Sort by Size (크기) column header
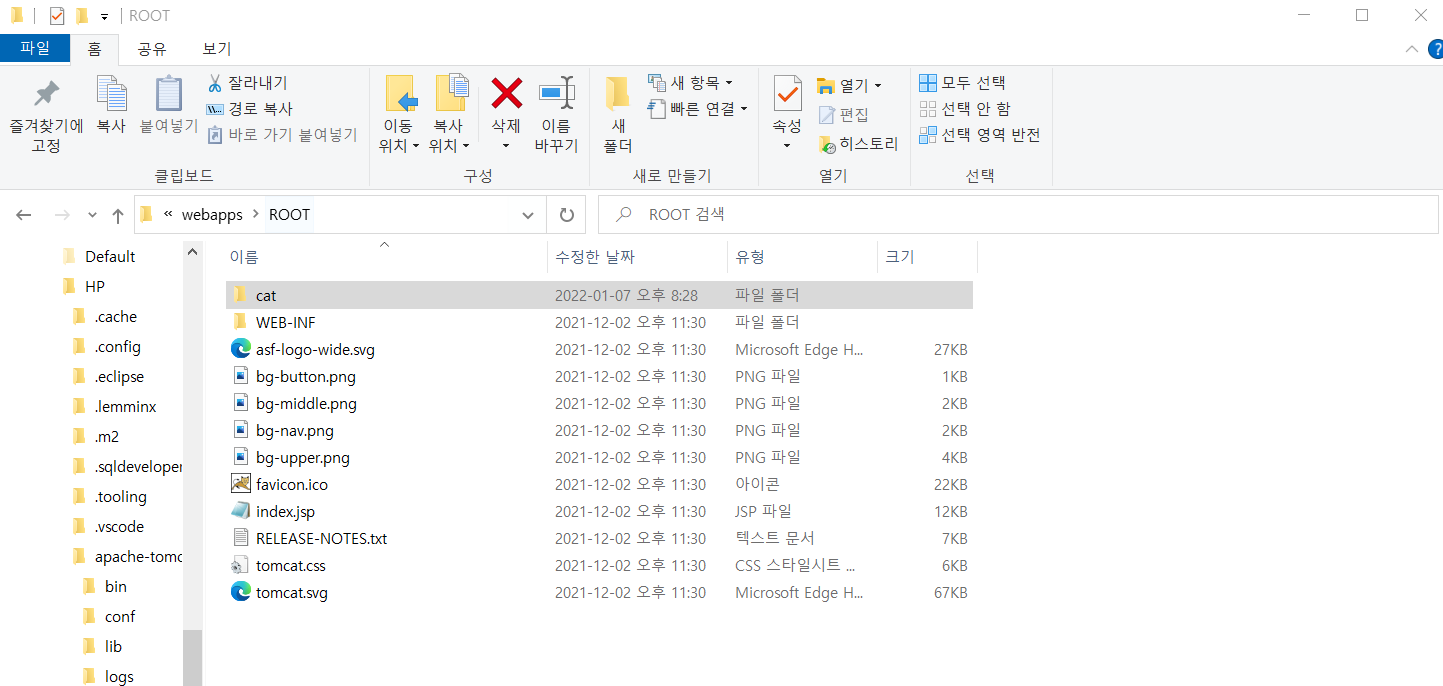The image size is (1443, 686). pos(927,257)
